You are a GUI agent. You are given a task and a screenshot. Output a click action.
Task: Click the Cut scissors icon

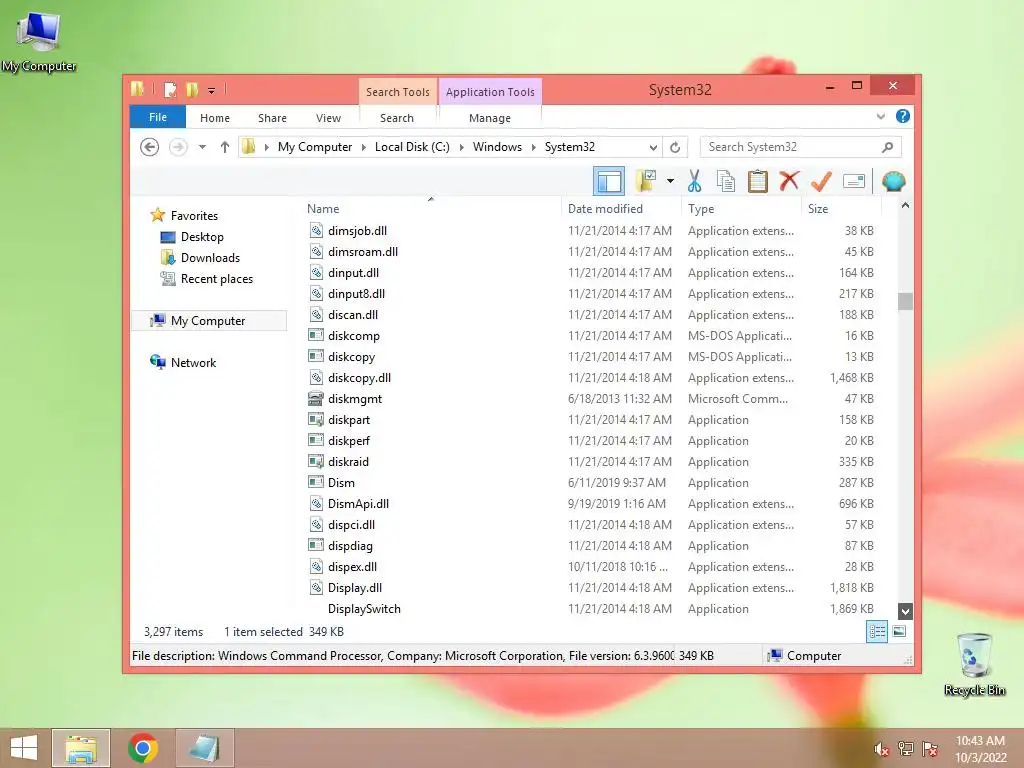point(694,182)
